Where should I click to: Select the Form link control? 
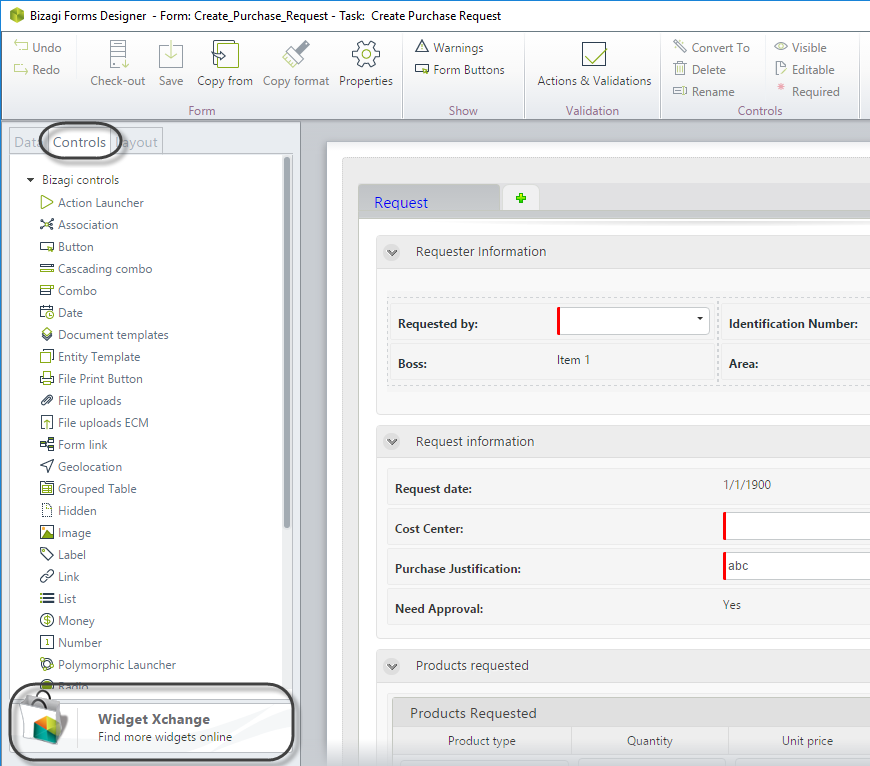tap(74, 445)
